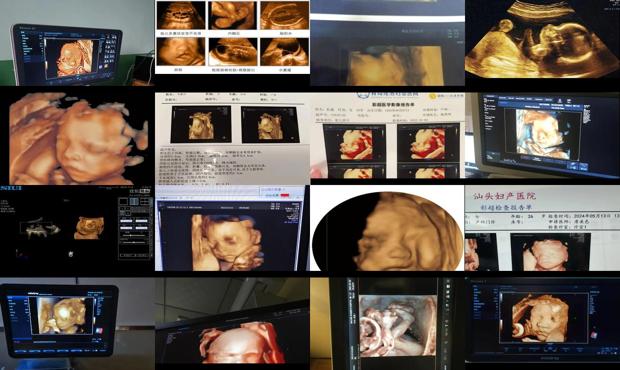
Task: Open the angled monitor showing fetal head top
Action: point(232,324)
